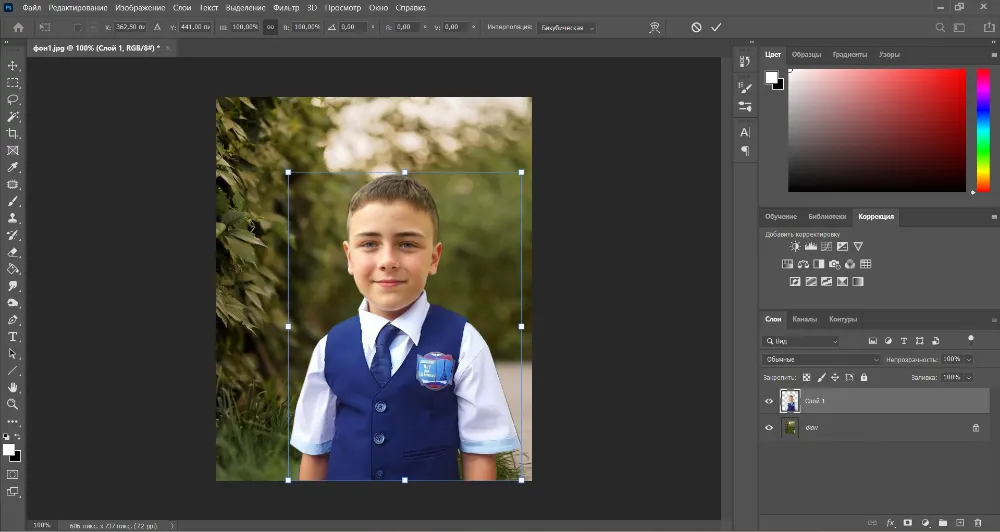Viewport: 1000px width, 532px height.
Task: Click the hue slider strip in Color panel
Action: click(984, 130)
